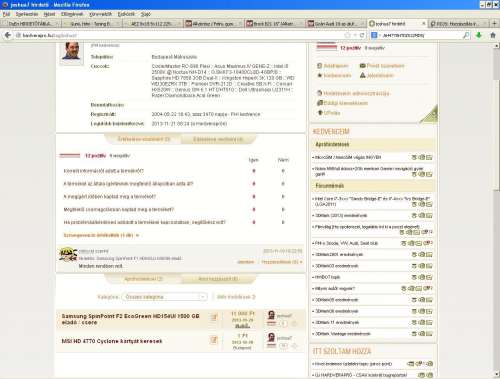Open Hirdetéseim adminisztrációja link
Screen dimensions: 500x379
pos(356,93)
